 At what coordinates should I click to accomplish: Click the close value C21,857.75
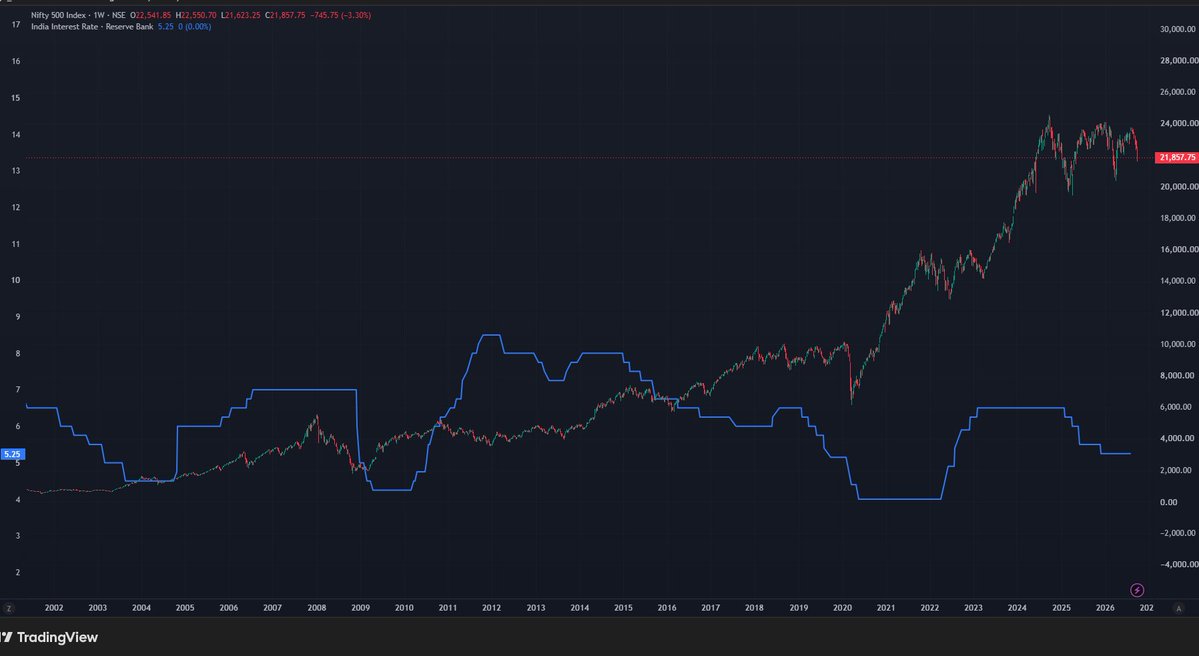[285, 15]
